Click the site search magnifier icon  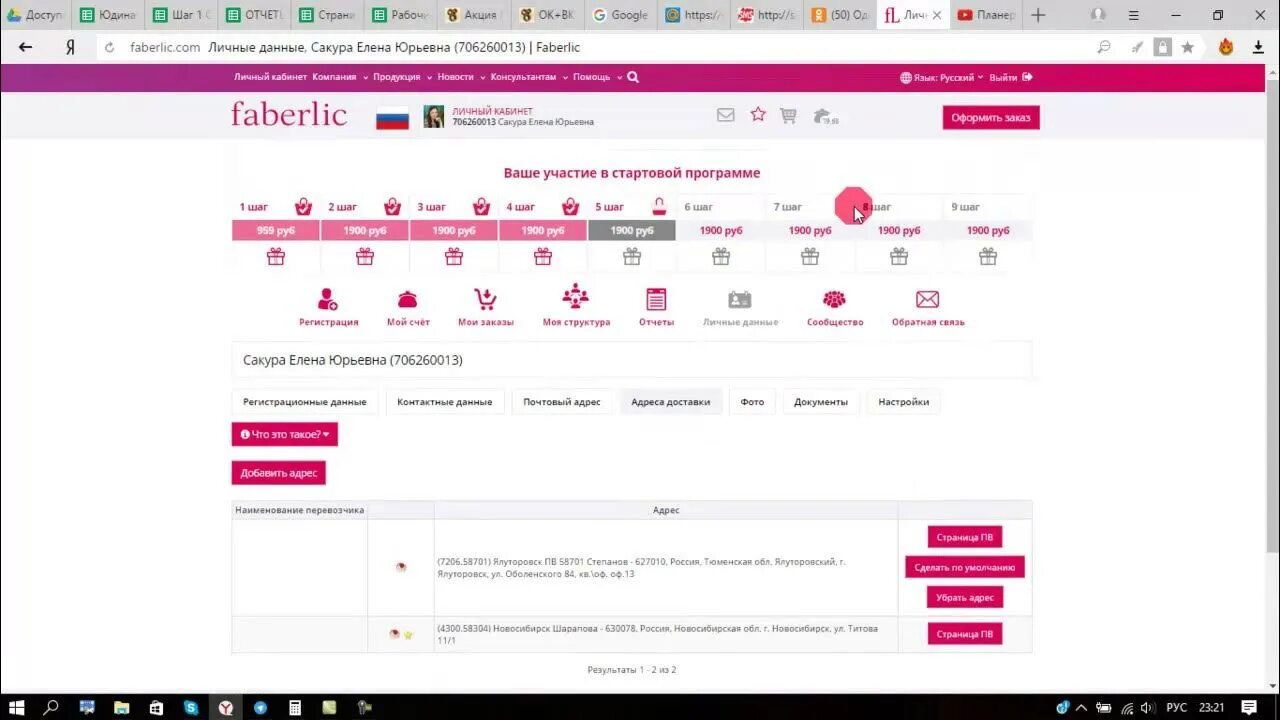click(x=633, y=77)
